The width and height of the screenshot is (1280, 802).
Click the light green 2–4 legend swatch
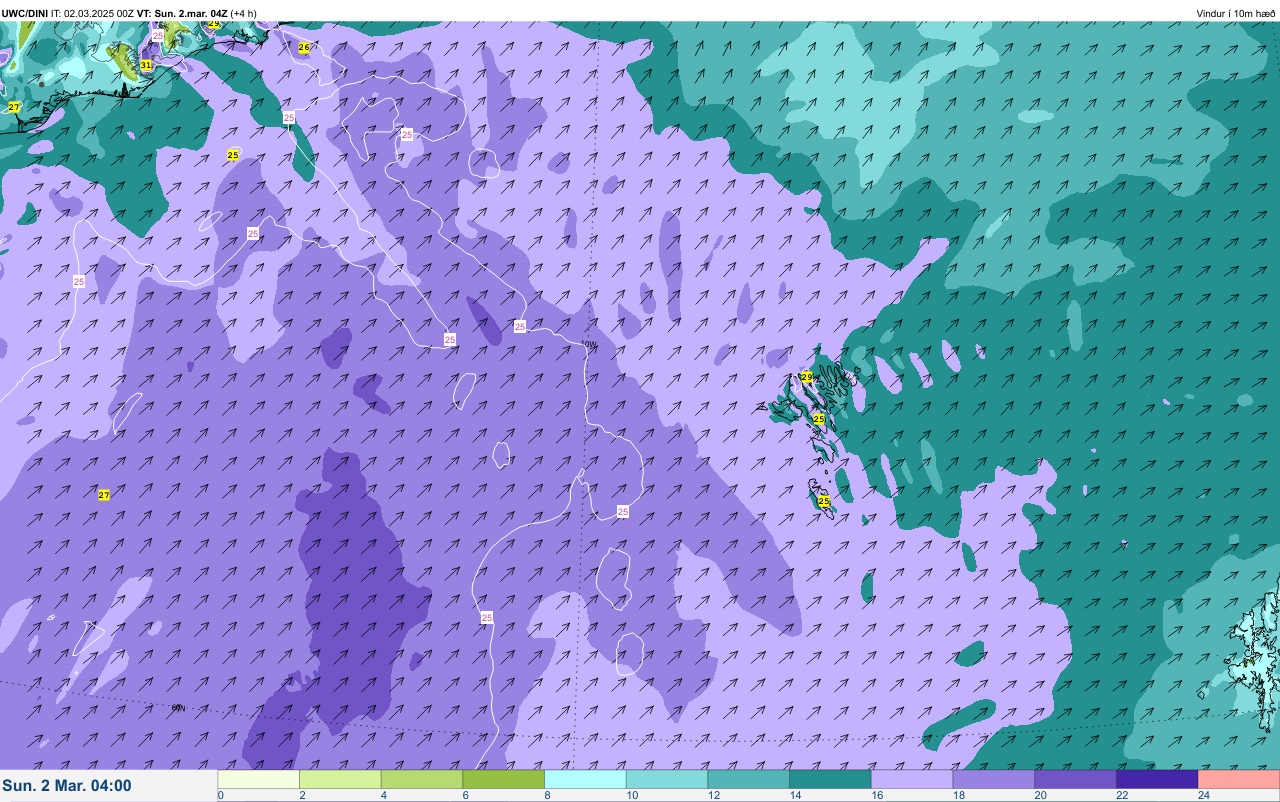point(340,779)
